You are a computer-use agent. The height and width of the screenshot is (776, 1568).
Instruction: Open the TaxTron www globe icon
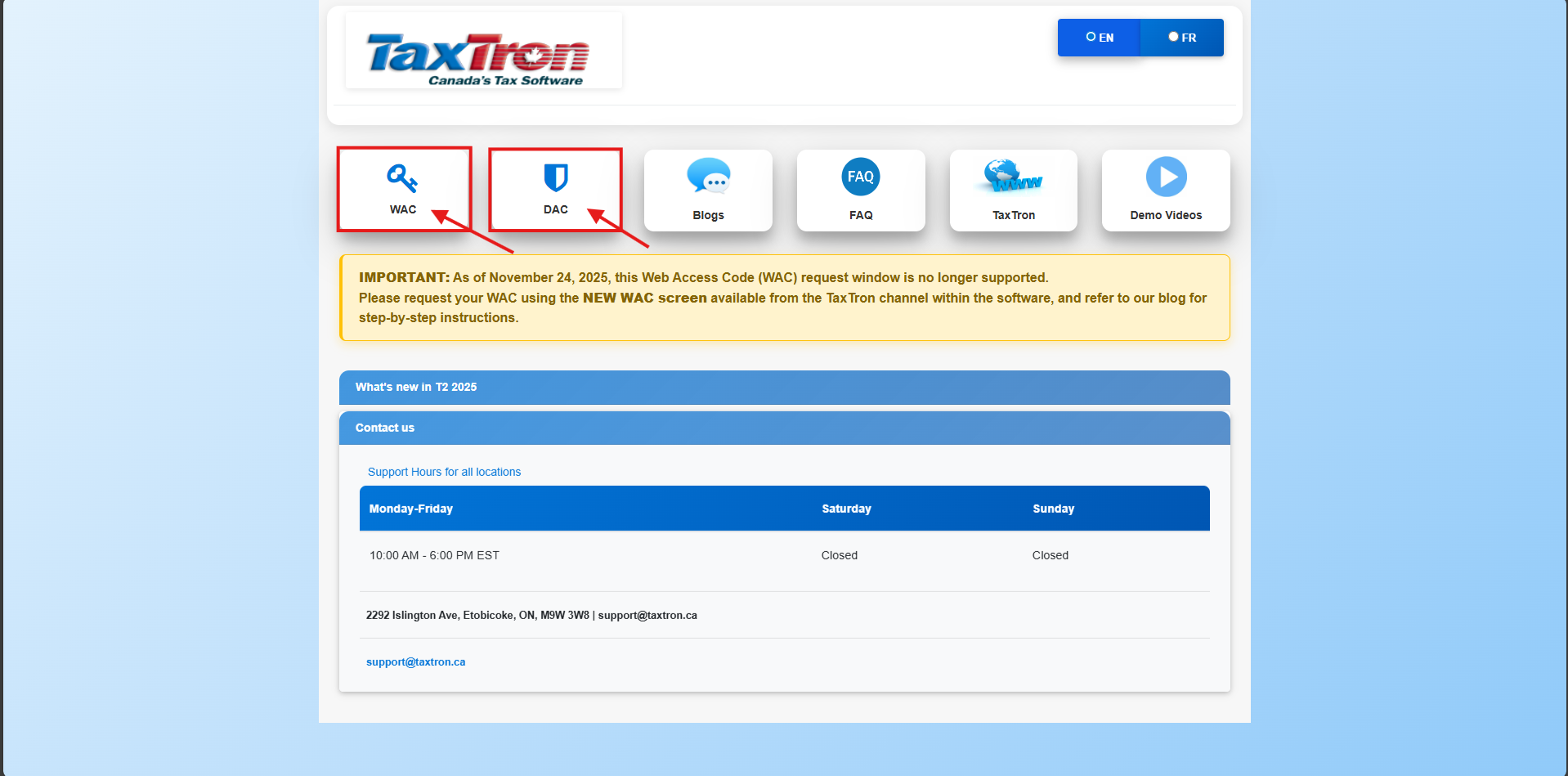point(1013,176)
